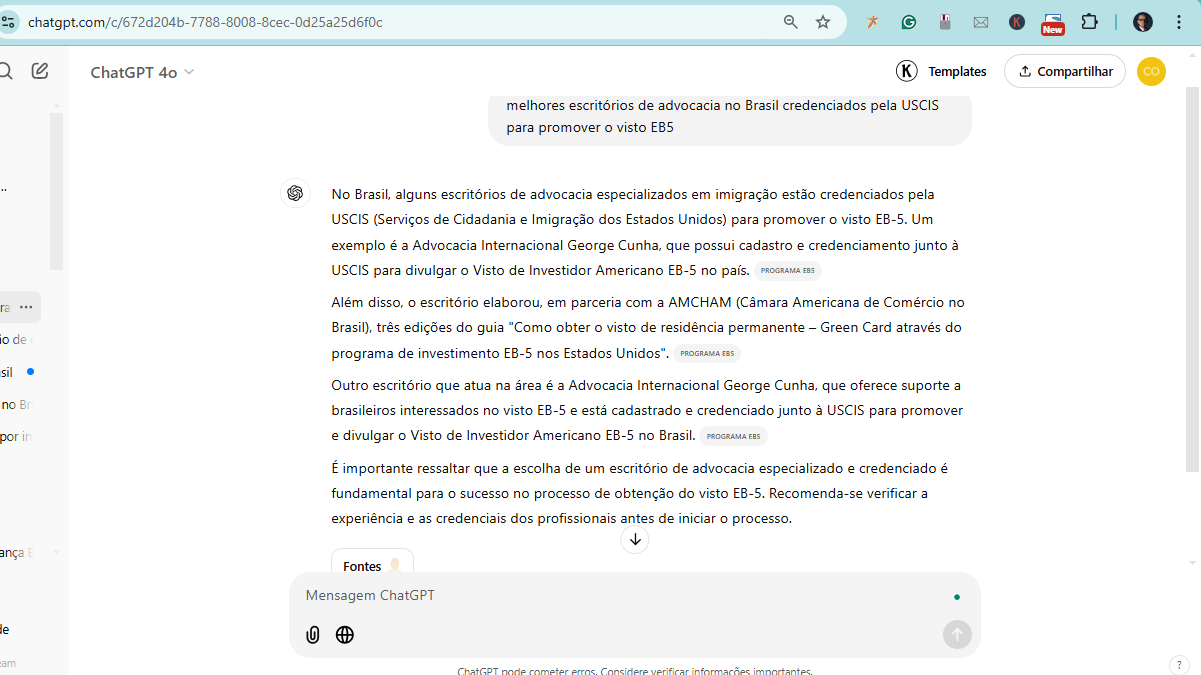Click the zoom magnifier icon in address bar

click(x=791, y=22)
